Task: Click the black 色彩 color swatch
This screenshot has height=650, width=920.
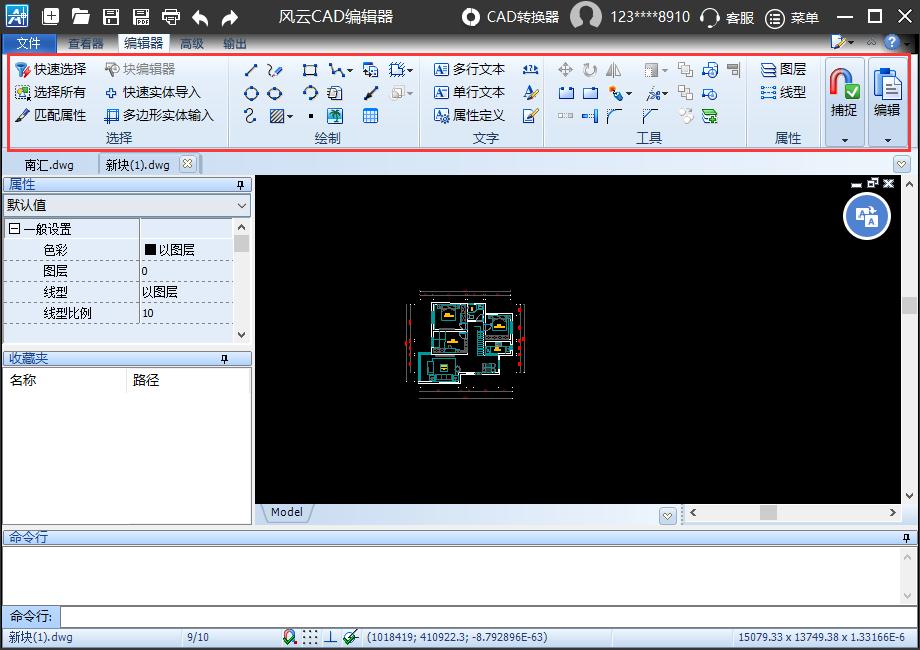Action: pyautogui.click(x=150, y=250)
